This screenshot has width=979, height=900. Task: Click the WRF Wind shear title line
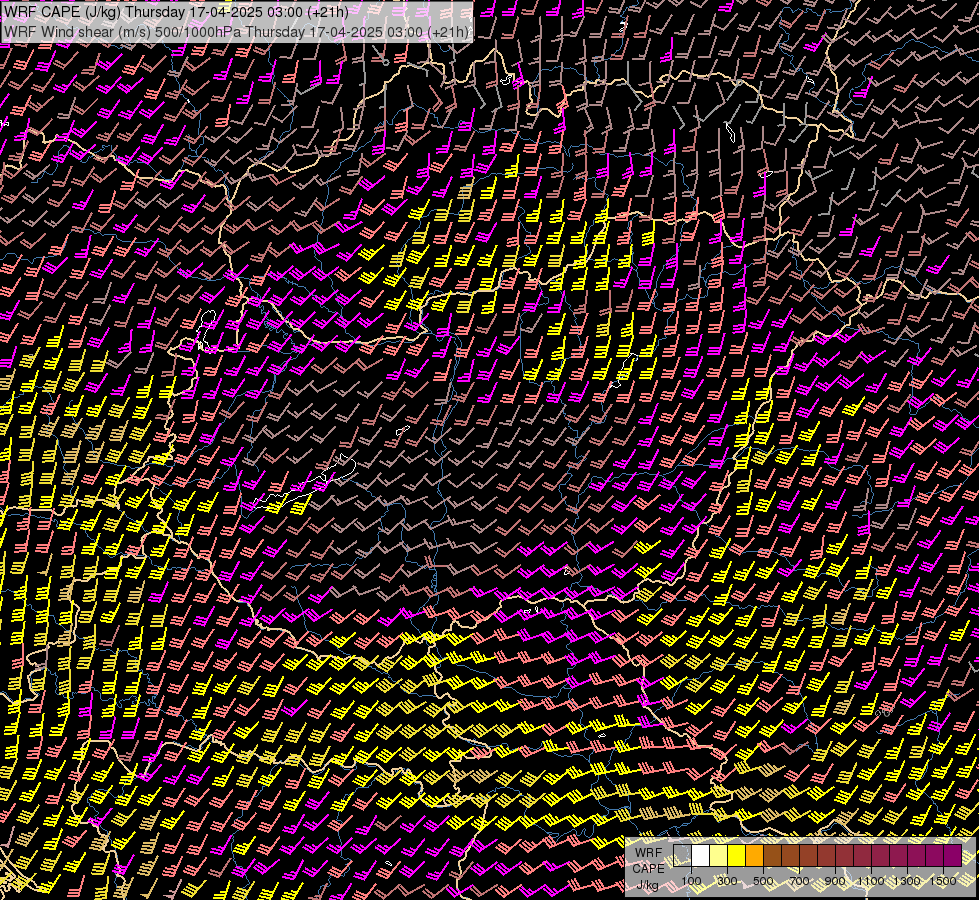pos(236,32)
